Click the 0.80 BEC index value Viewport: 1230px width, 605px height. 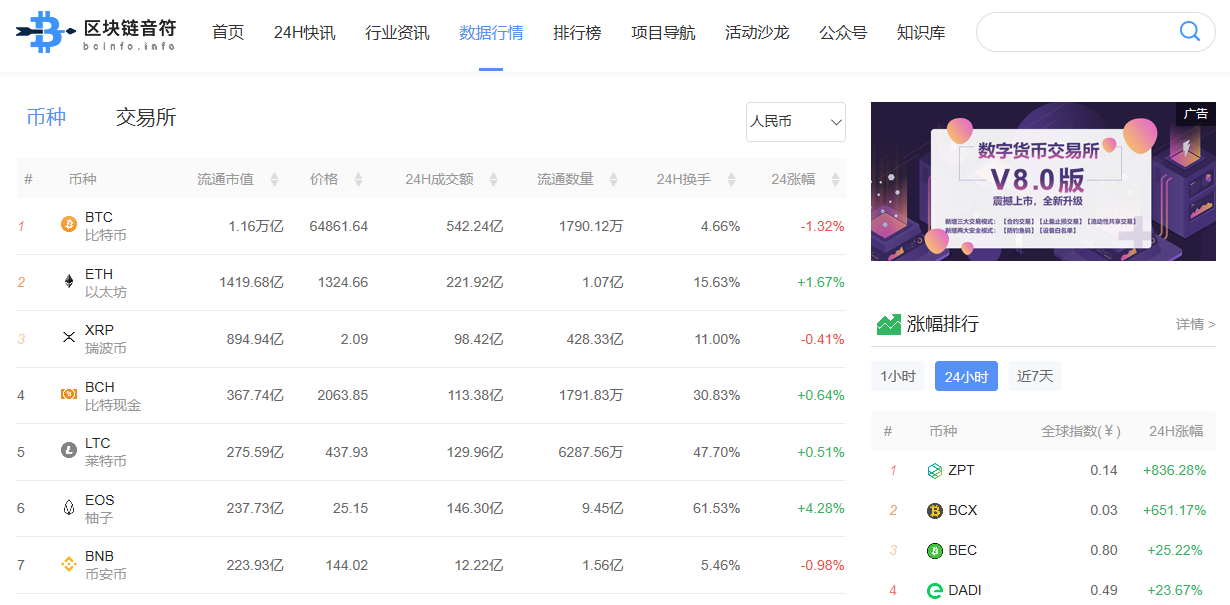[1104, 550]
